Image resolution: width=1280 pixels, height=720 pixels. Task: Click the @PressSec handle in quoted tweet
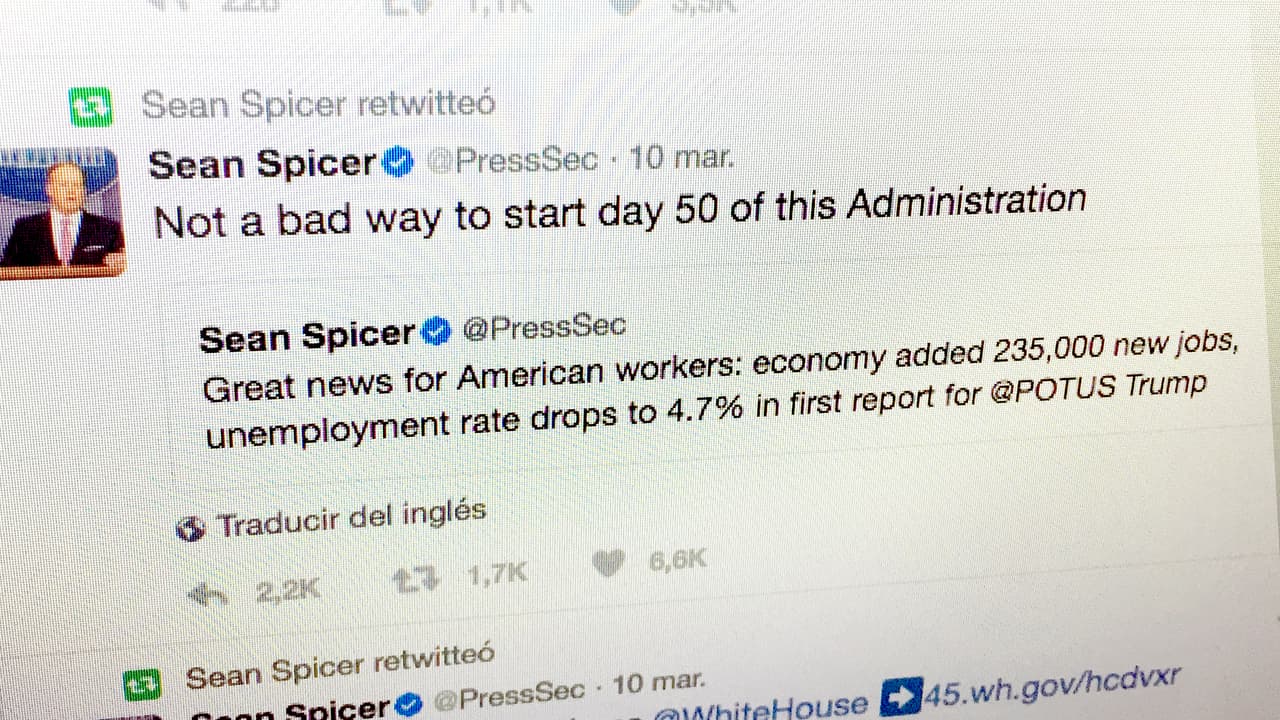[543, 327]
